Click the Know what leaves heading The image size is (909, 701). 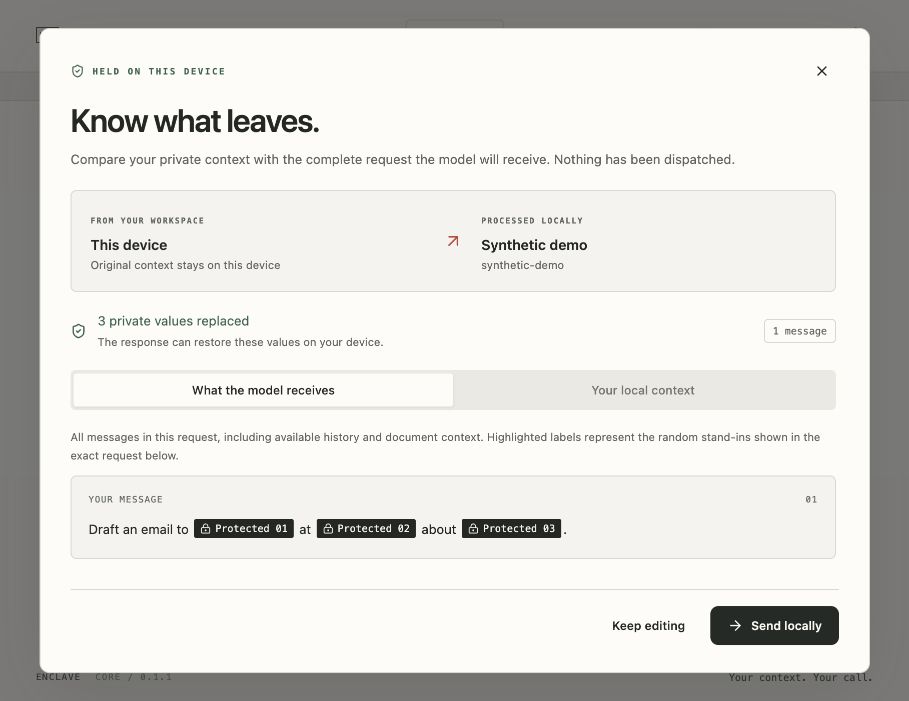[195, 121]
